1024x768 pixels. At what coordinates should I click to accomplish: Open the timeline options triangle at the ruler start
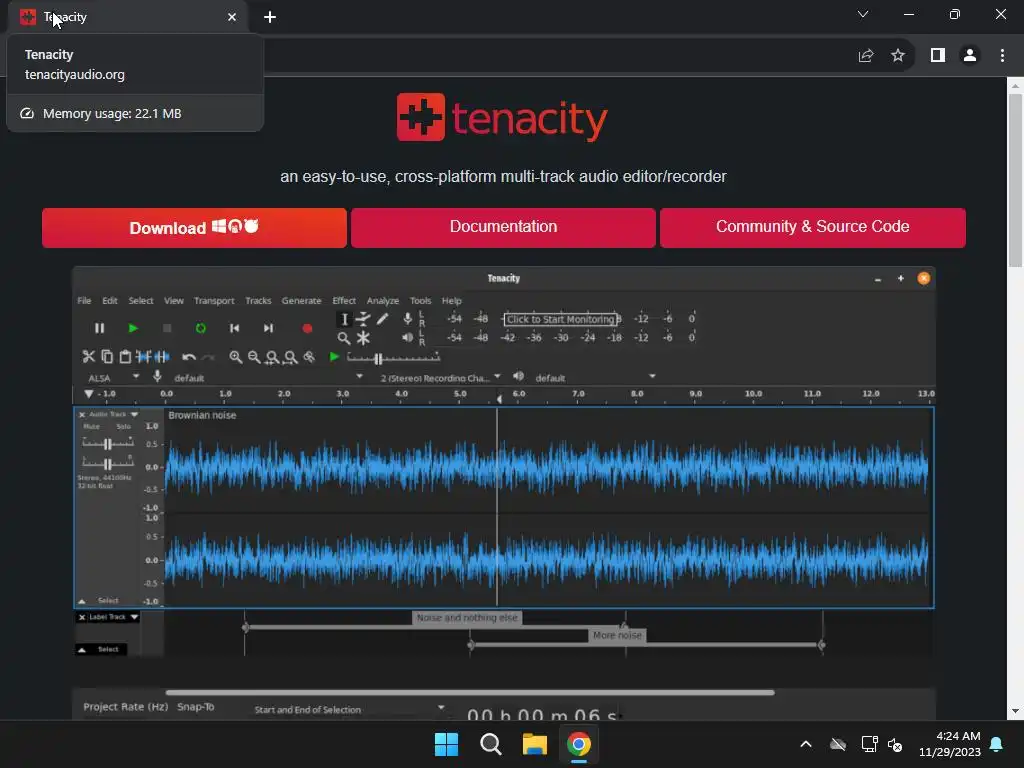(88, 394)
